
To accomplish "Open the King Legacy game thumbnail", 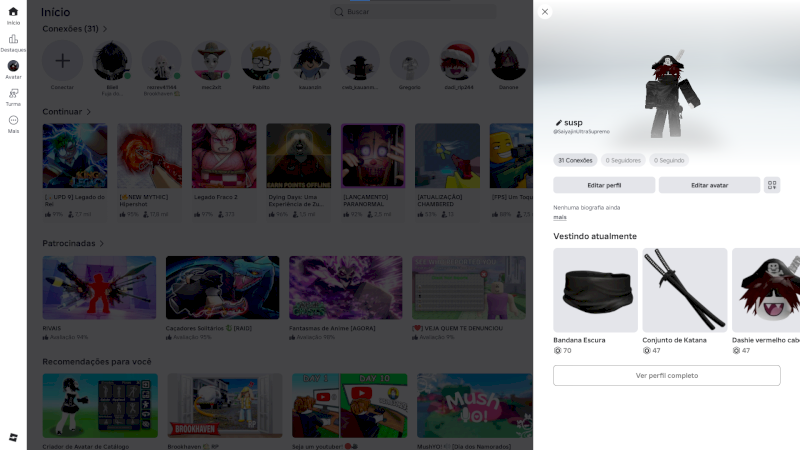I will coord(75,156).
